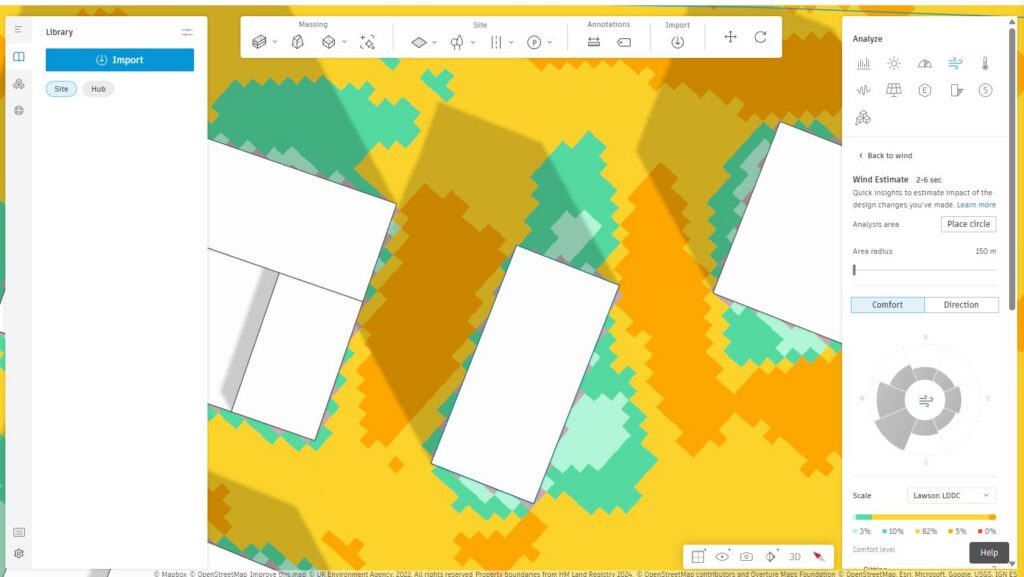The height and width of the screenshot is (577, 1024).
Task: Click the Move tool in toolbar
Action: tap(730, 37)
